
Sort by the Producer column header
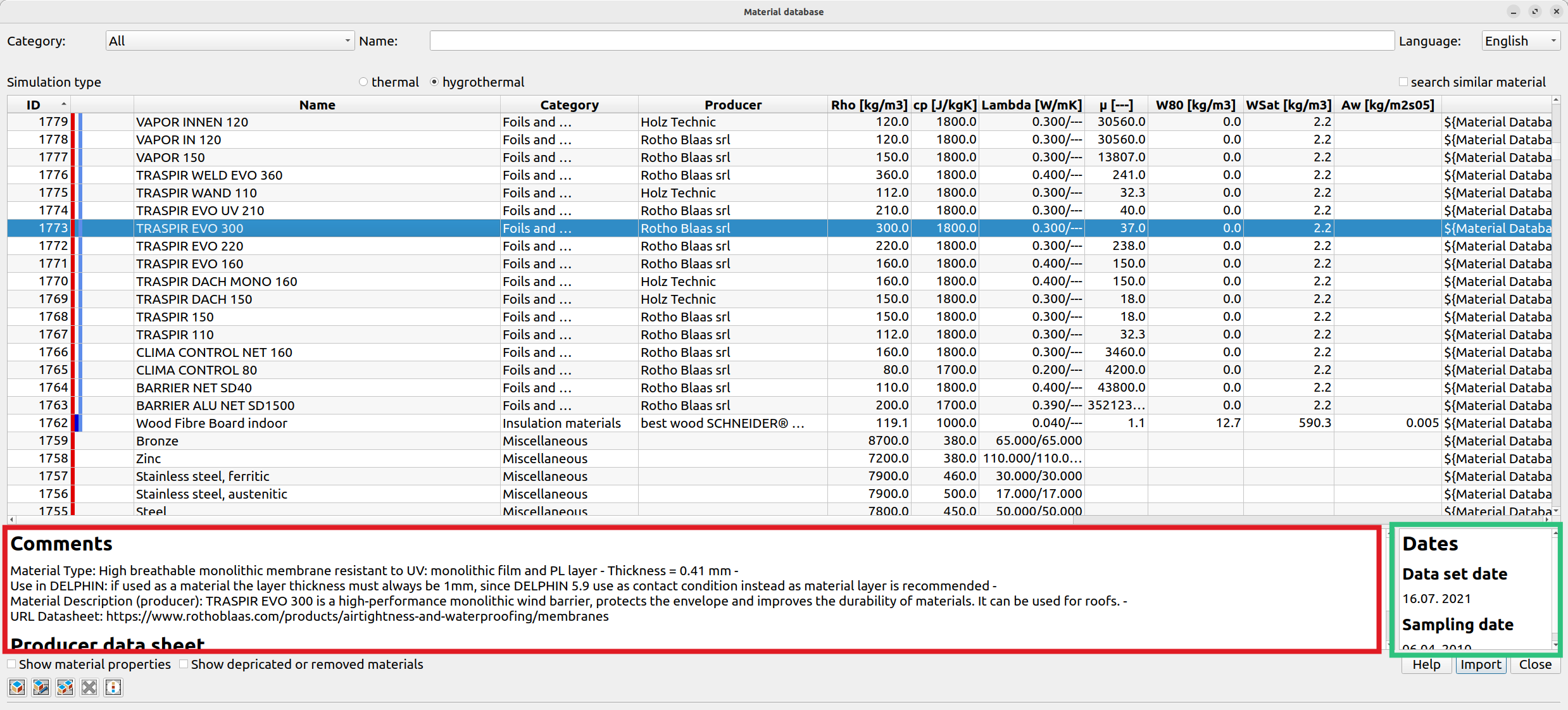(x=733, y=105)
